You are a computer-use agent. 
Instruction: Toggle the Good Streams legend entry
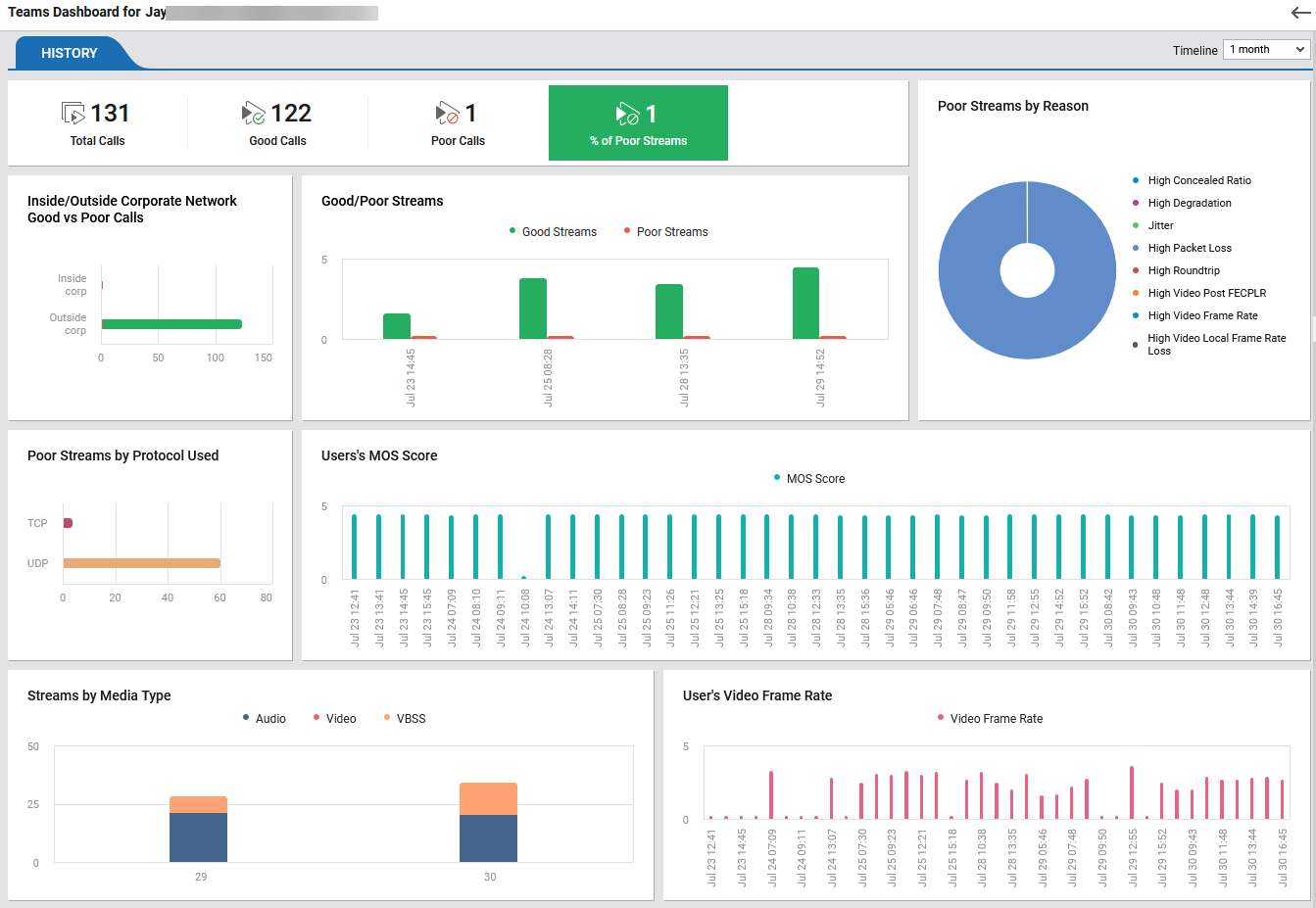pyautogui.click(x=555, y=231)
